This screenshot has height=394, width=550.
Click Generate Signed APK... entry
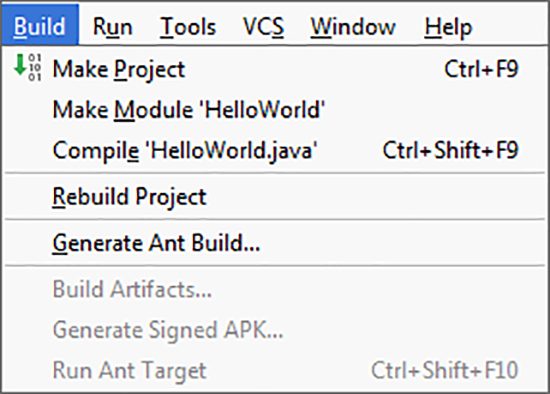pos(275,330)
